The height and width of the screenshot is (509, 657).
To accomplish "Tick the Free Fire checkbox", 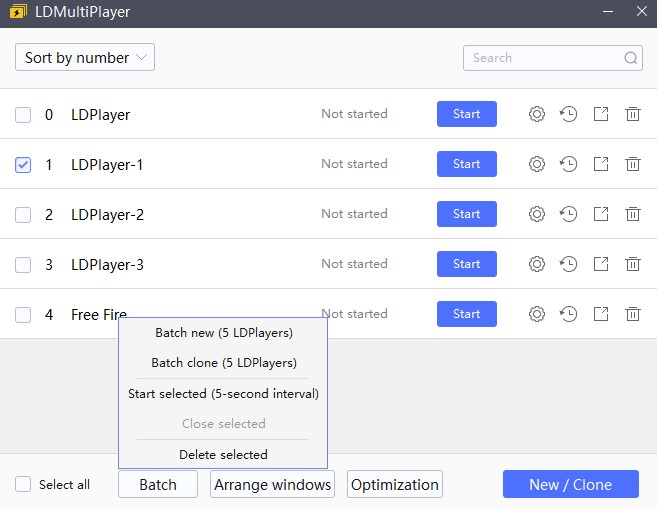I will point(23,315).
